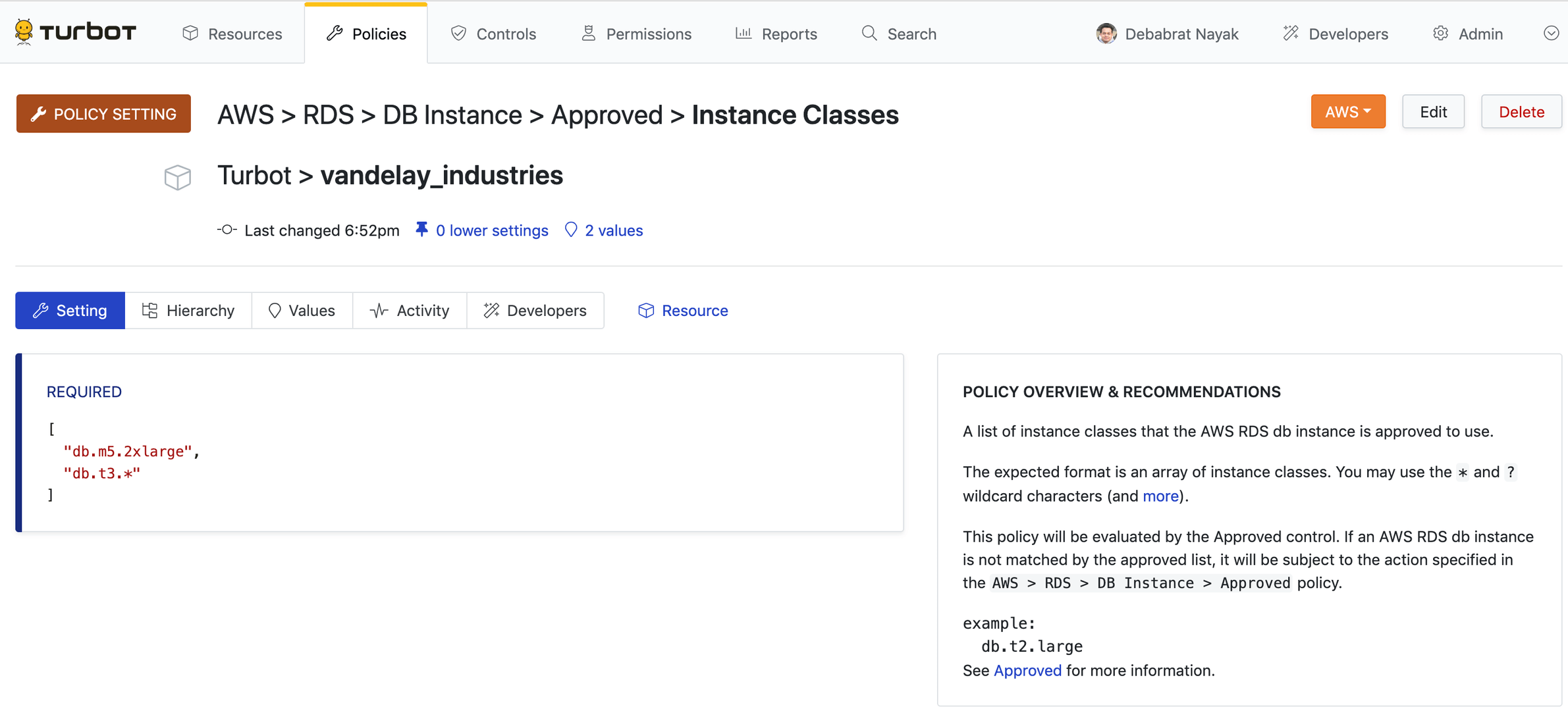1568x711 pixels.
Task: Click the resource cube icon beside vandelay_industries
Action: click(x=176, y=176)
